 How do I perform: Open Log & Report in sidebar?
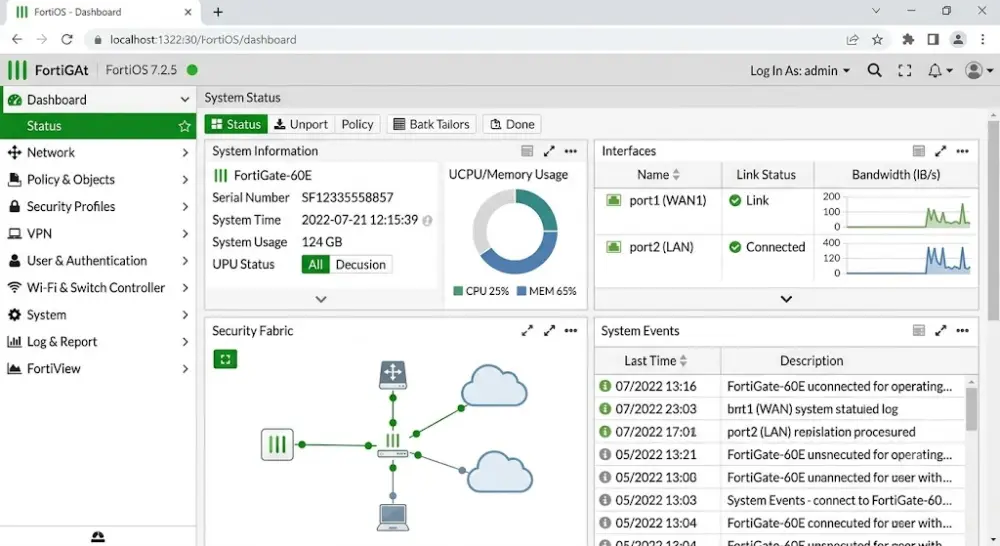coord(98,342)
